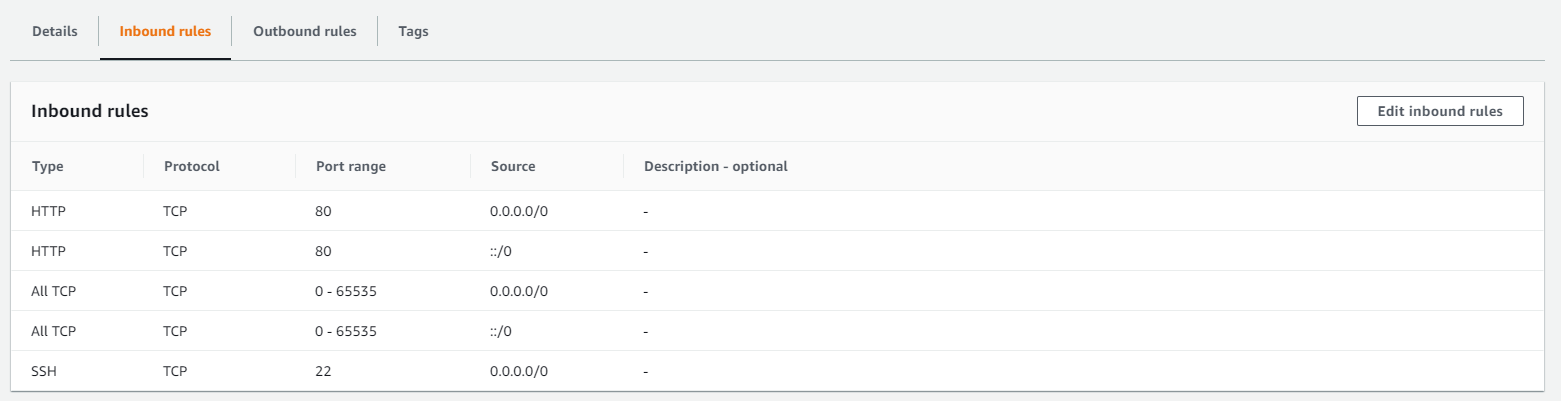Open the Tags tab

(x=413, y=31)
